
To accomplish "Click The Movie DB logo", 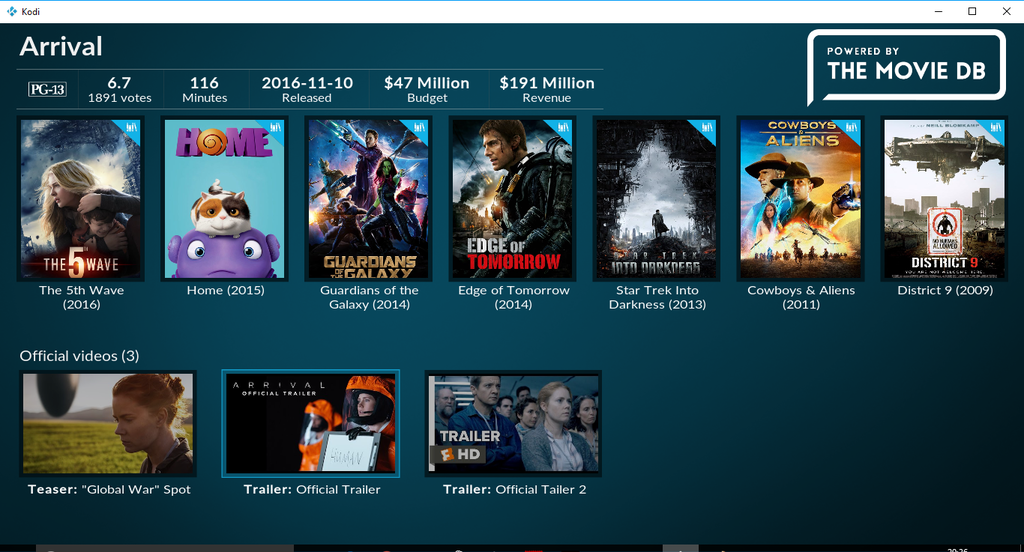I will pos(906,66).
